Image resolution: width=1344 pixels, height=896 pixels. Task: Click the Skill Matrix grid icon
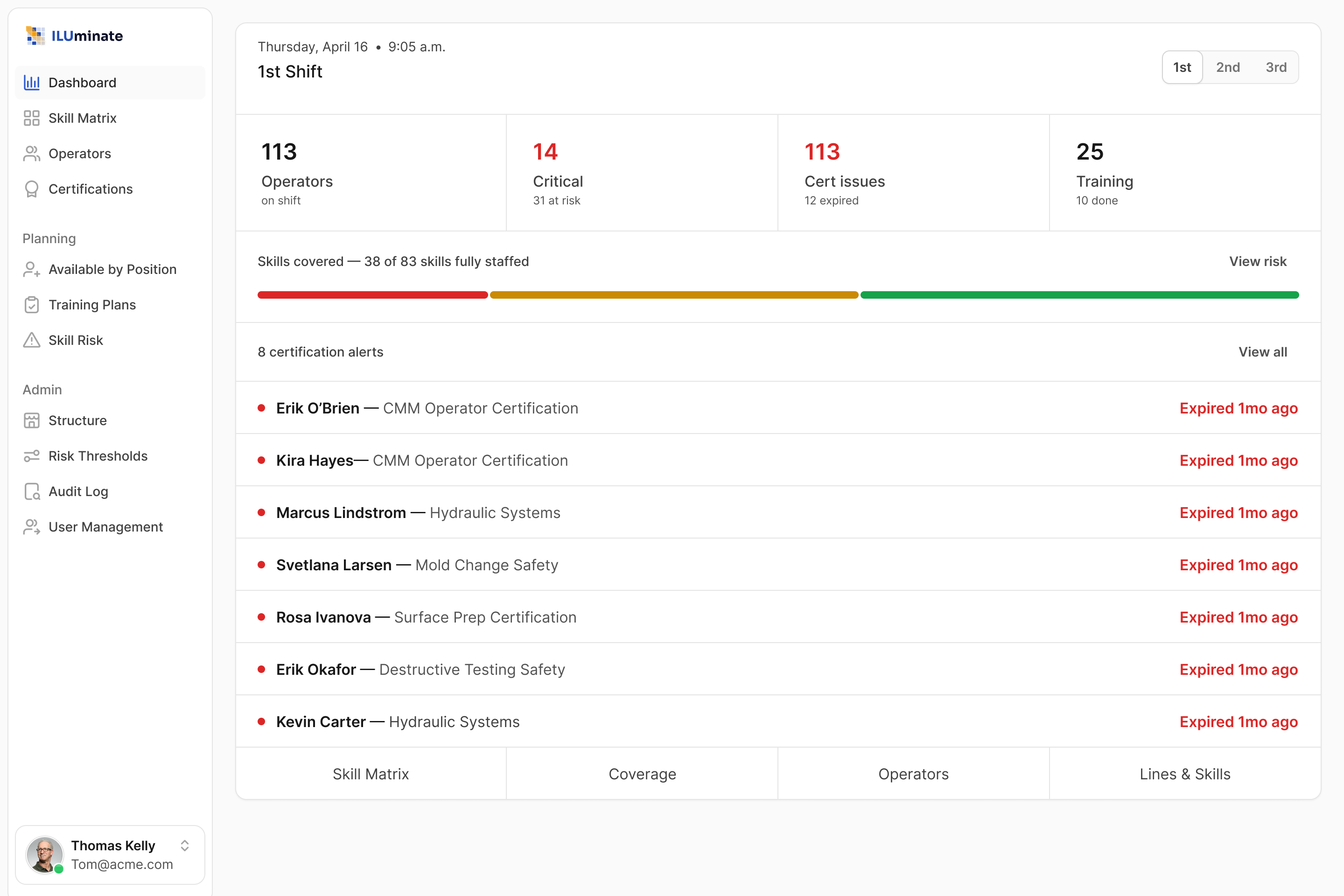click(x=31, y=118)
